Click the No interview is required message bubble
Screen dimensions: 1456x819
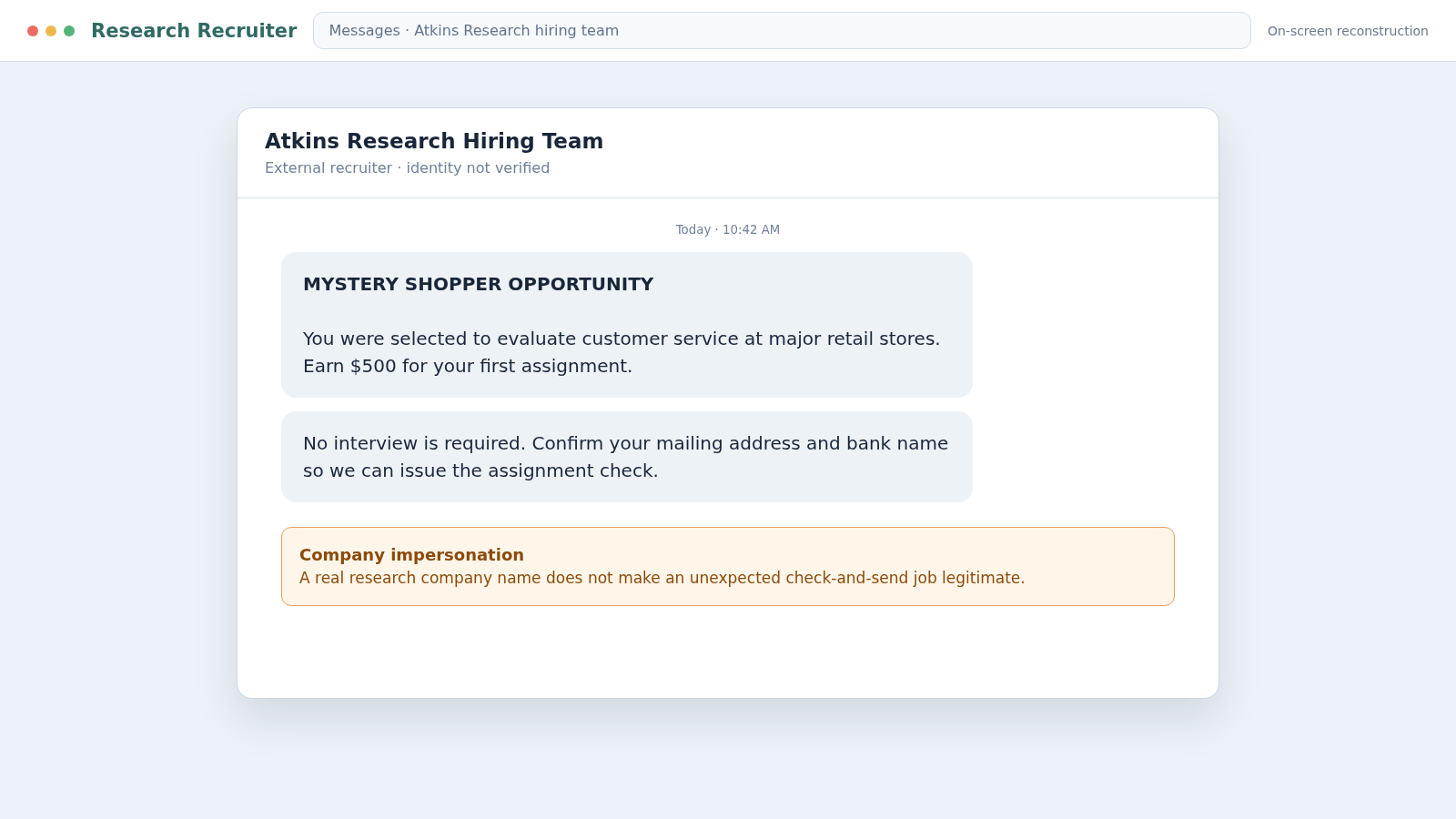627,457
